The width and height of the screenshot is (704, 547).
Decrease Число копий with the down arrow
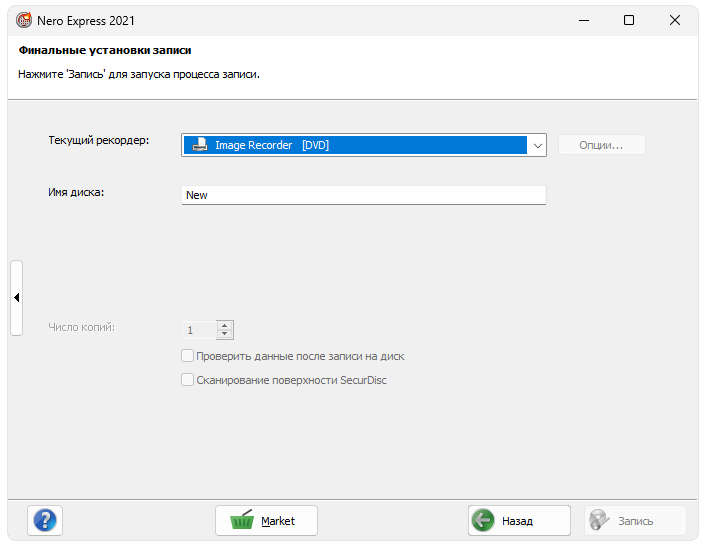coord(224,334)
